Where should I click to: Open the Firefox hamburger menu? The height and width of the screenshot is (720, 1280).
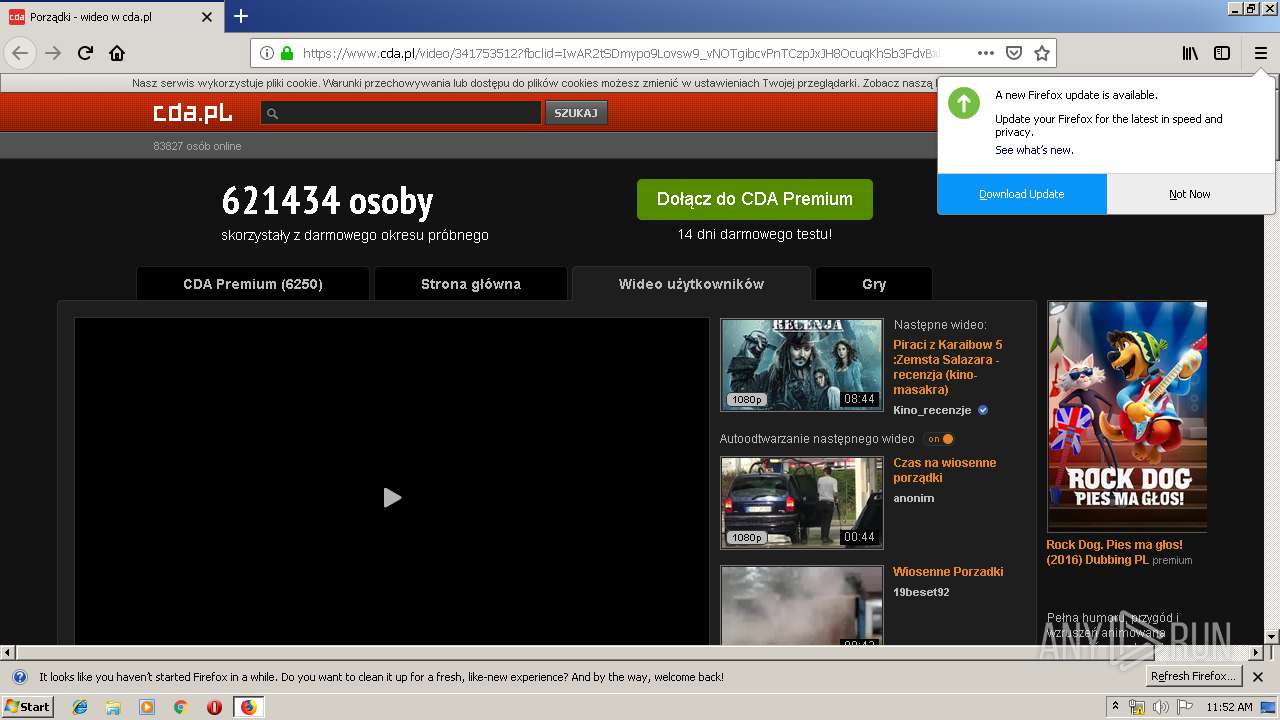(1260, 53)
